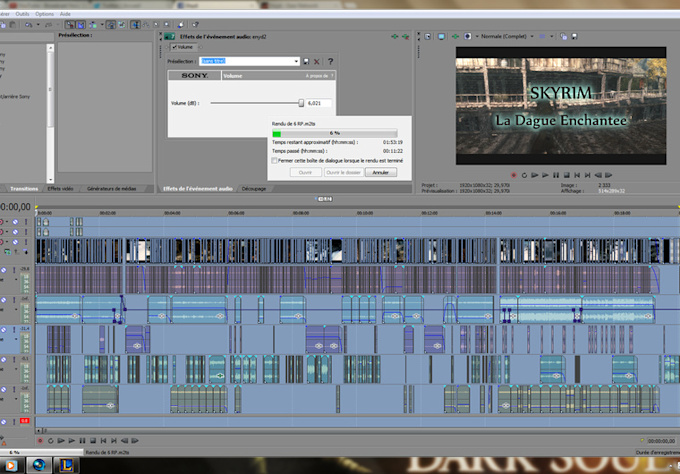Open the Split screen view dropdown arrow

tap(477, 36)
